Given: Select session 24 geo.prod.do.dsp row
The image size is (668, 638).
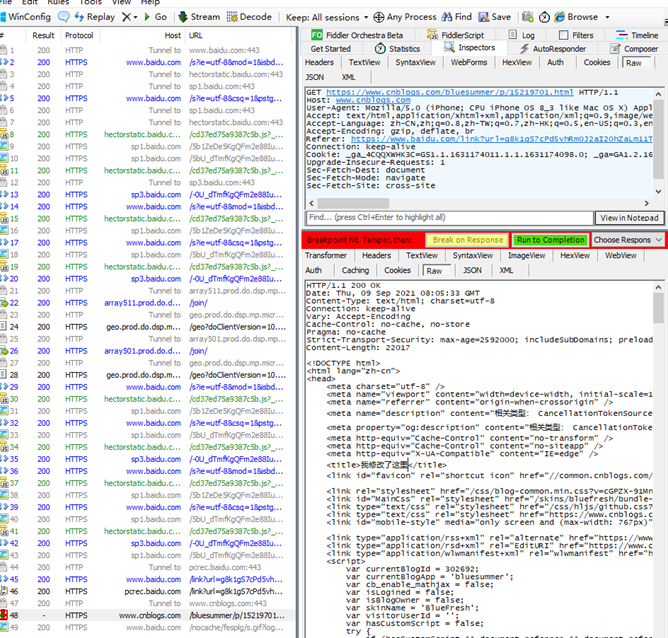Looking at the screenshot, I should [148, 327].
